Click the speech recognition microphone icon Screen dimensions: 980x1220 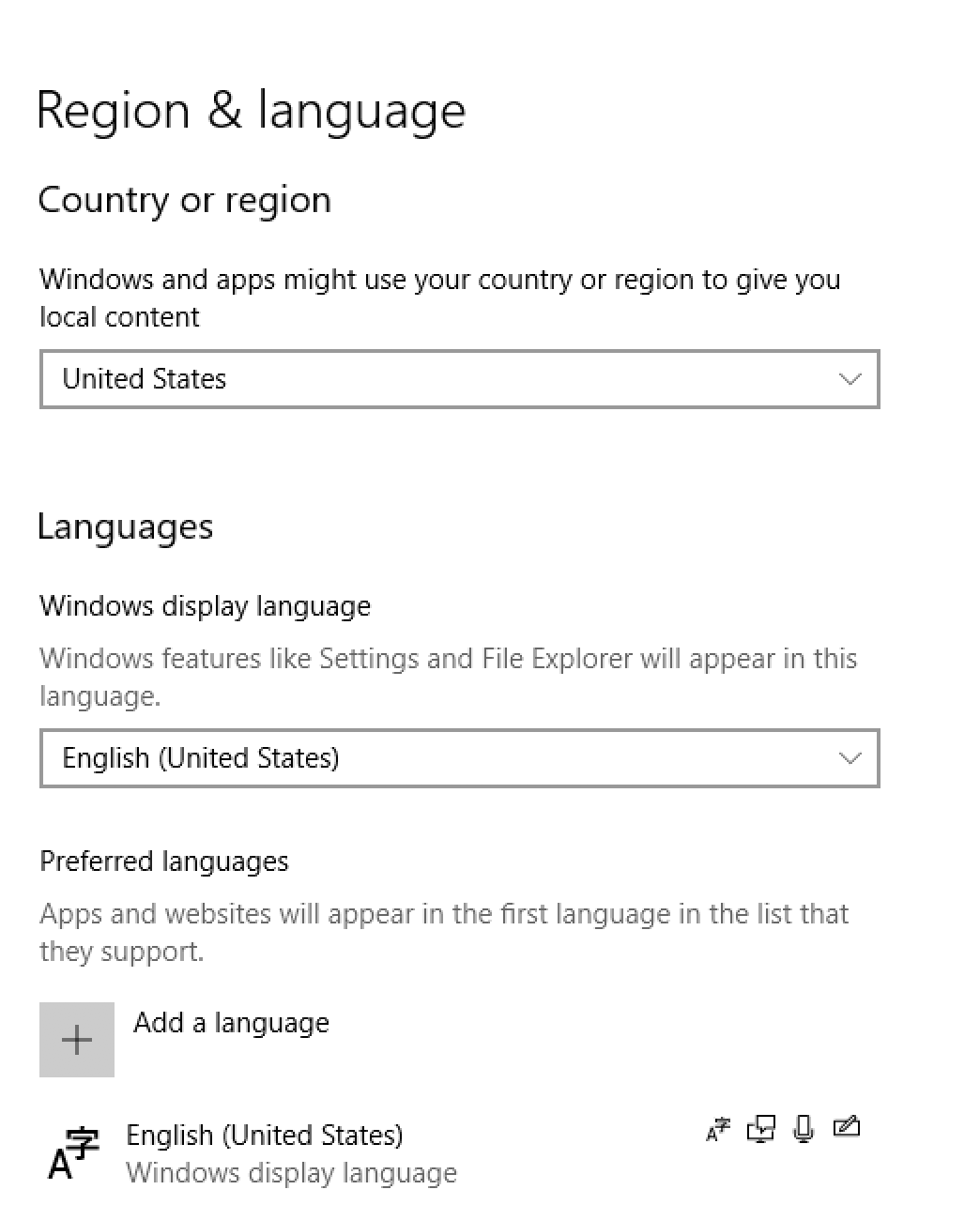pos(804,1129)
